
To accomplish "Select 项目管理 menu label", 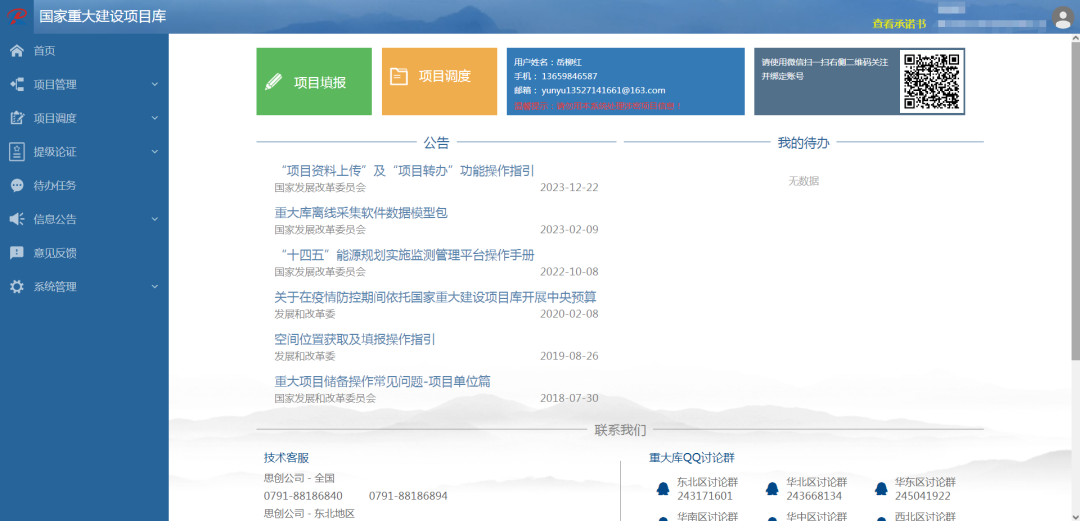I will coord(55,84).
